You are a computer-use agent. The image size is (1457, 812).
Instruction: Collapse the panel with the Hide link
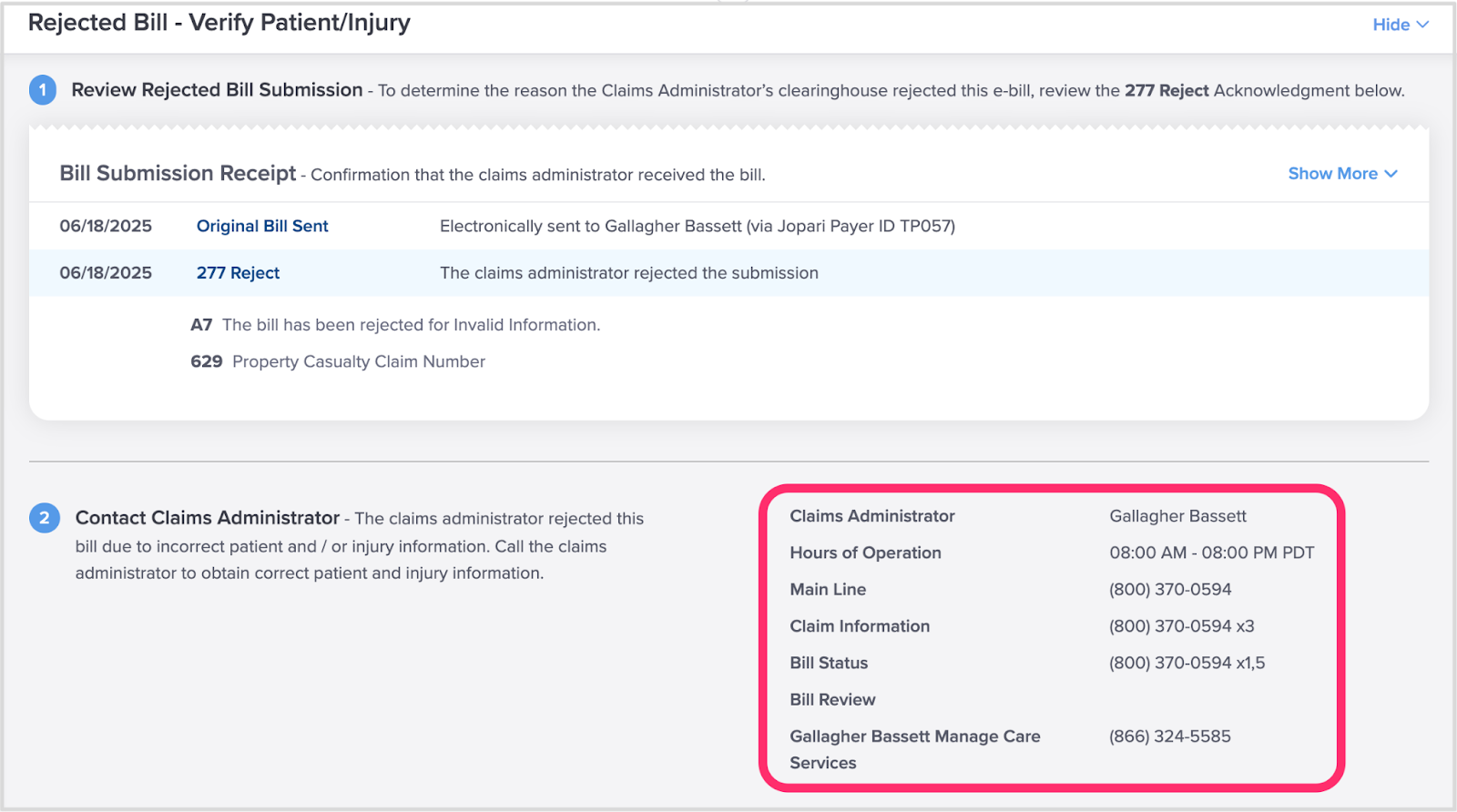click(x=1401, y=25)
